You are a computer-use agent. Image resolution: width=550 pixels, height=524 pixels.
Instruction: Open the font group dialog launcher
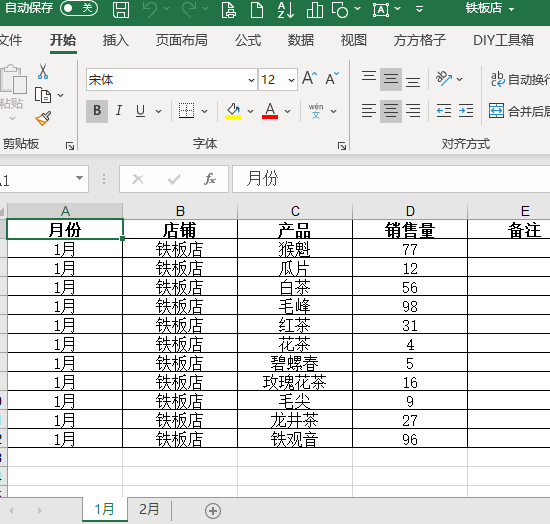point(341,146)
